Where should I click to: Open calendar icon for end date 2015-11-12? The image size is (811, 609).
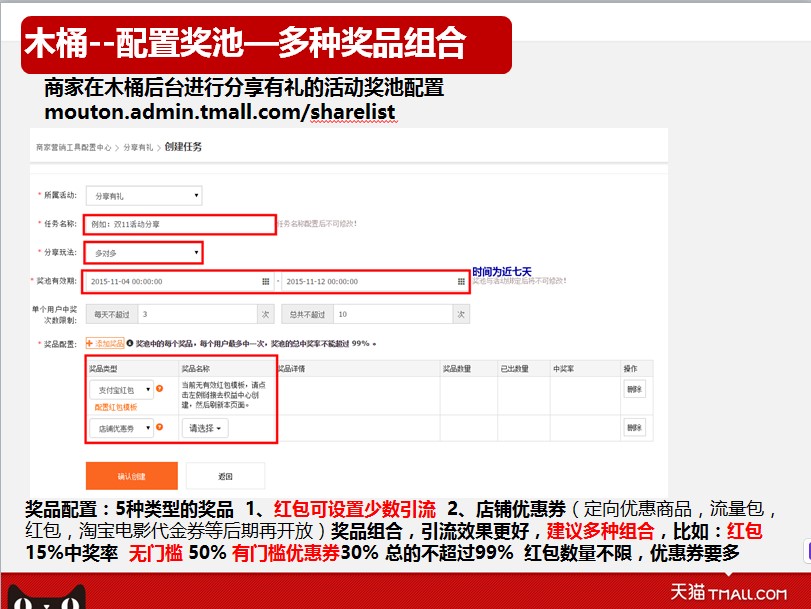point(461,281)
